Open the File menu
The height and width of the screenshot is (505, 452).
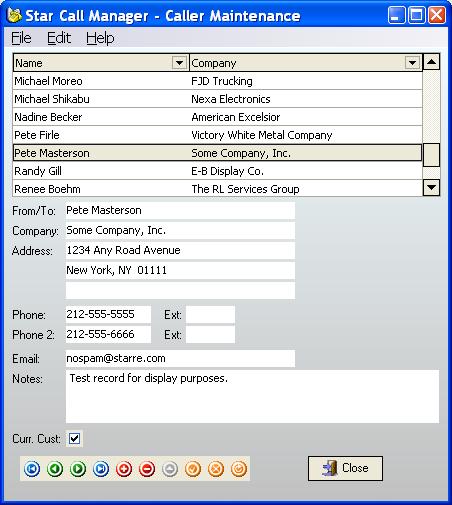tap(21, 38)
